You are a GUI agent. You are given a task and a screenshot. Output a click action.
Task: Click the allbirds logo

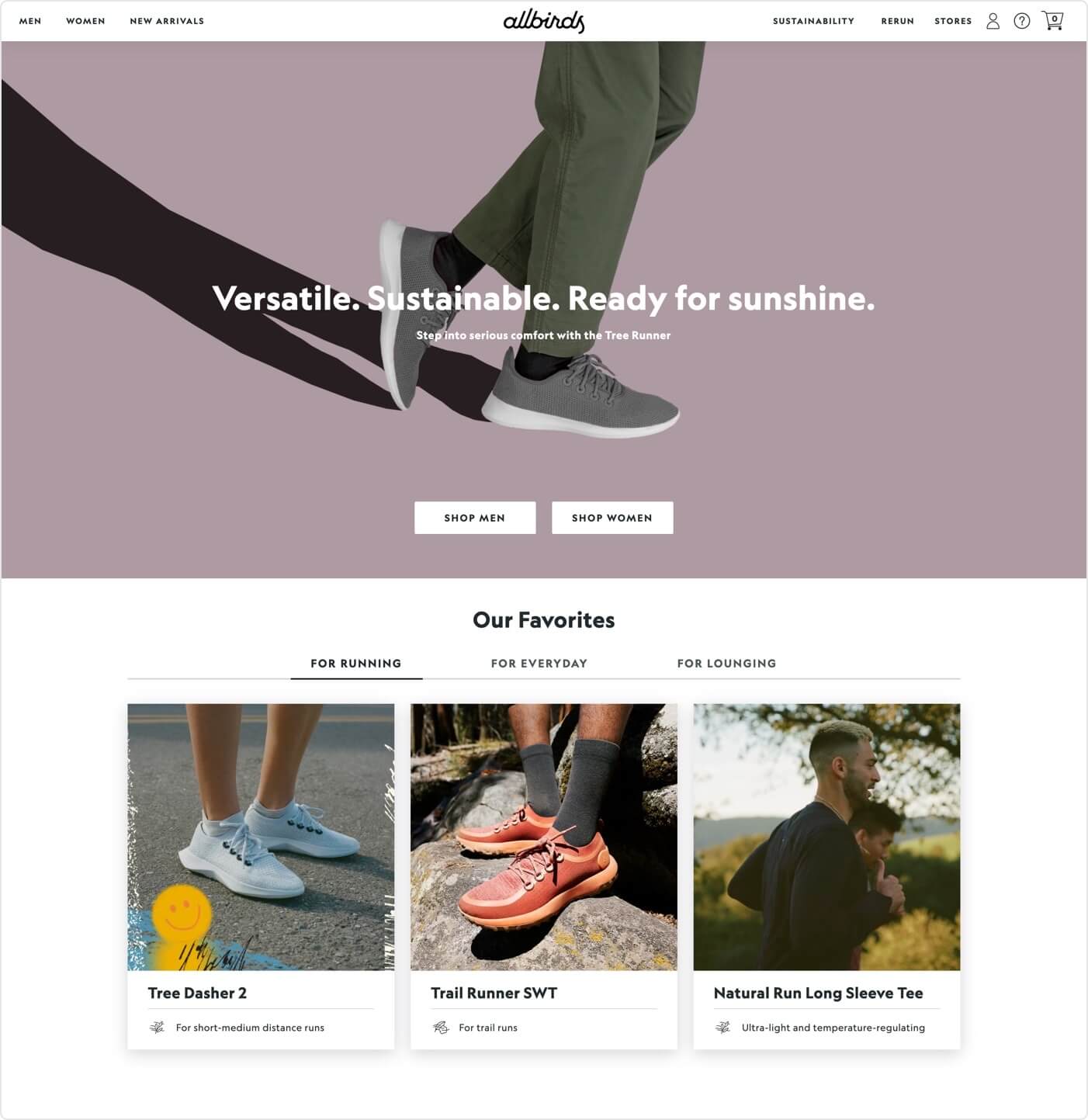click(544, 21)
